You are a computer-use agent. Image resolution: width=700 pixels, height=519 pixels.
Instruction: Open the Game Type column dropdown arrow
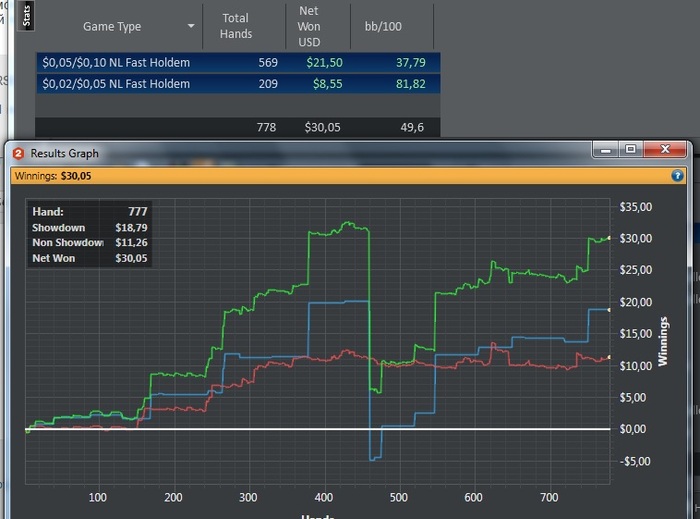(191, 27)
